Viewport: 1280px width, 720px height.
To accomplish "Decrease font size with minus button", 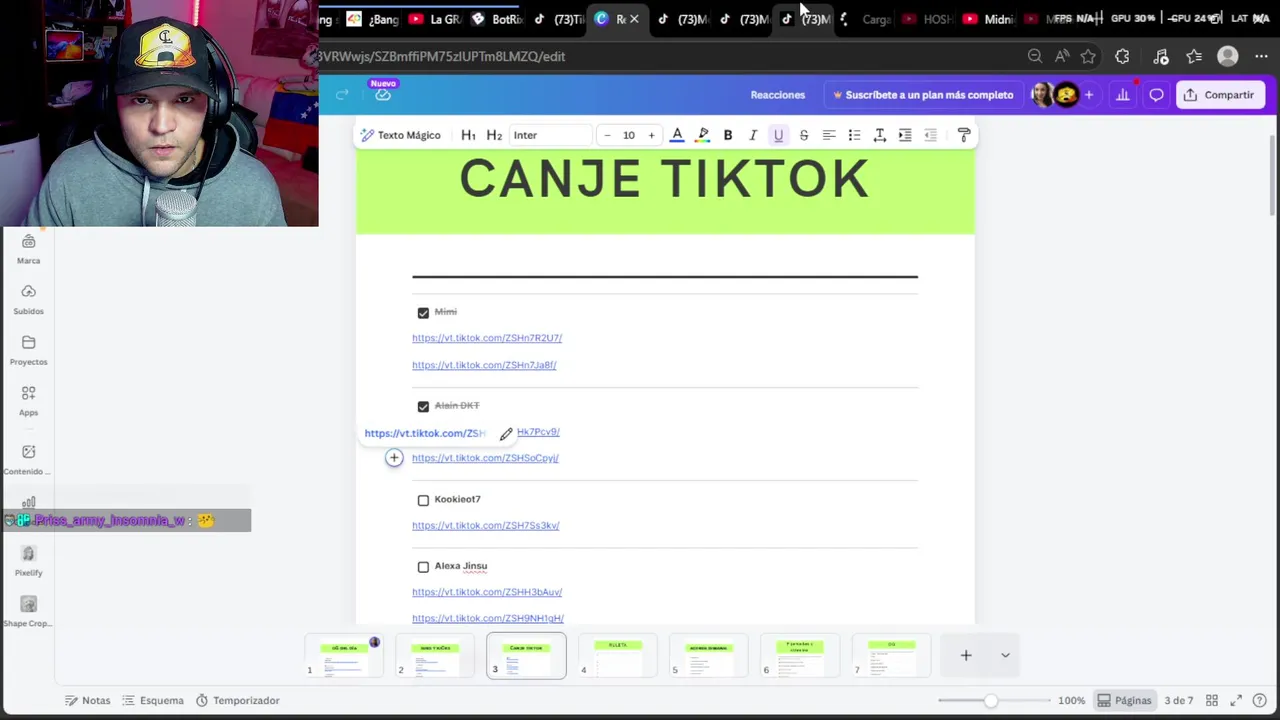I will click(x=607, y=135).
